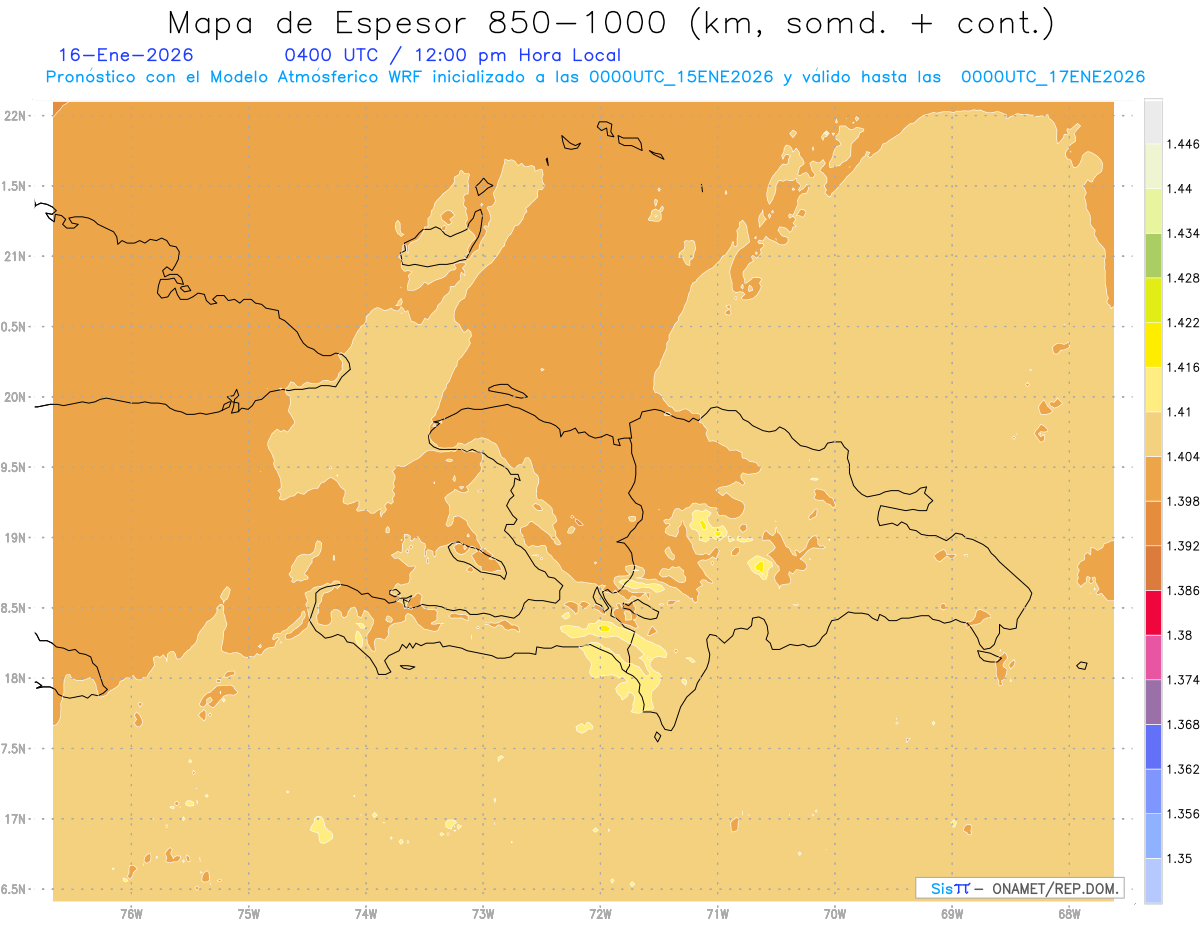Click the '18N' latitude label

(17, 679)
